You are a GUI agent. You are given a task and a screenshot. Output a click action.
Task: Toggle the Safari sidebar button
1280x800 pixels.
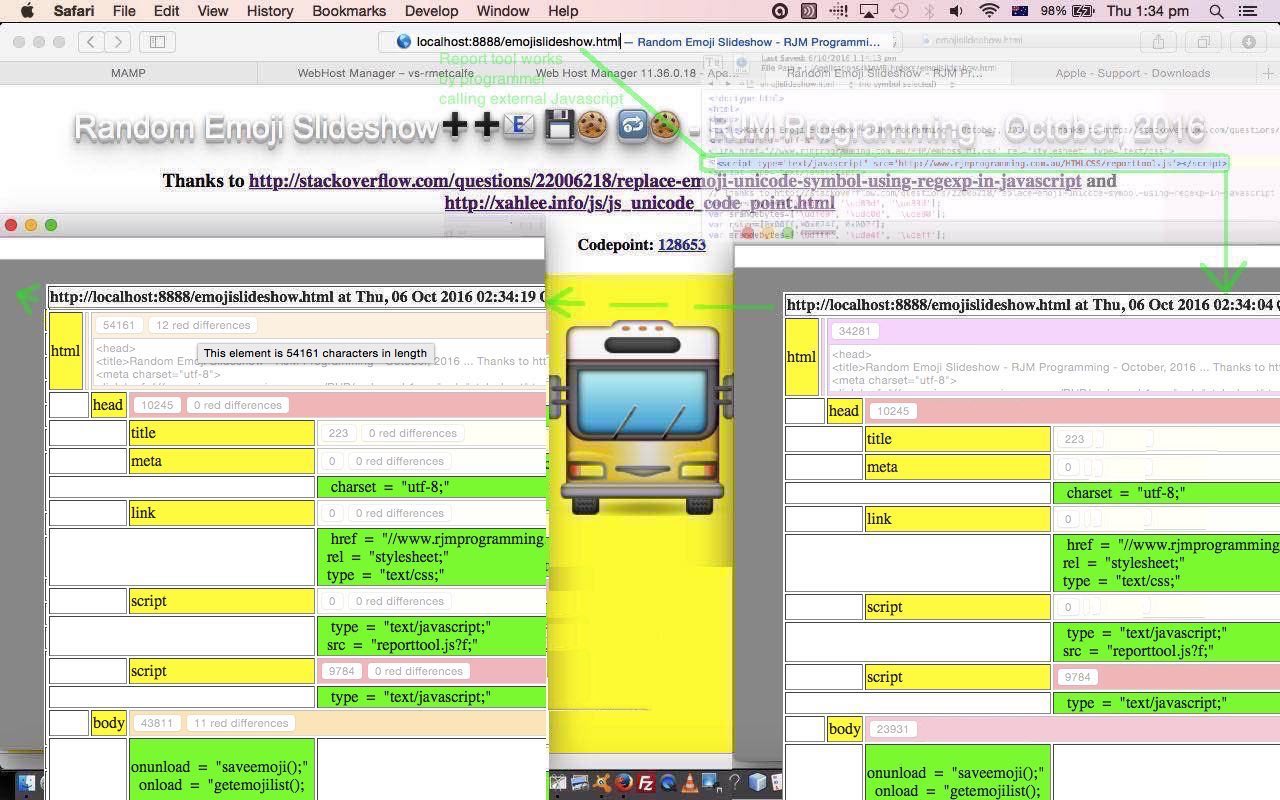click(157, 42)
